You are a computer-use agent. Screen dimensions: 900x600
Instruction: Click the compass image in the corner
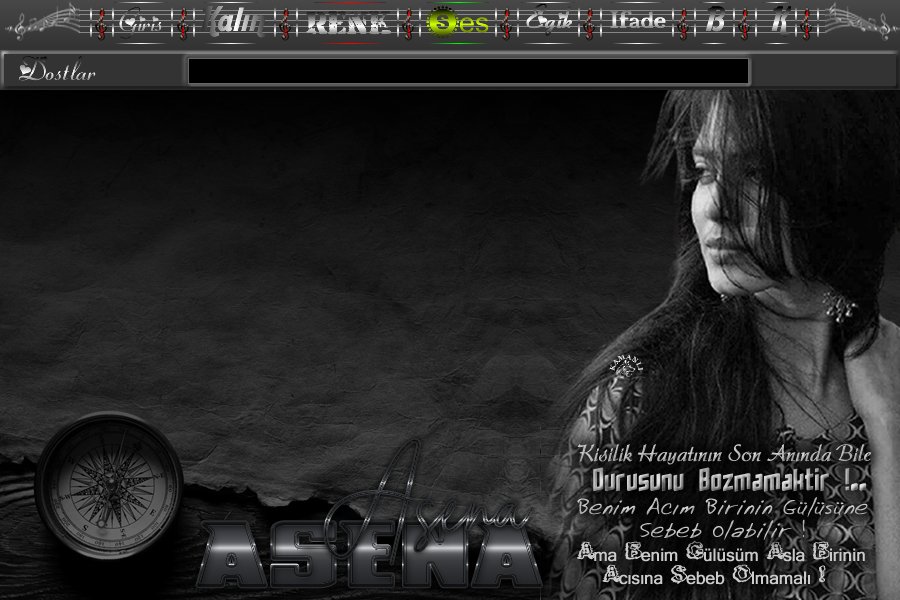[x=109, y=485]
